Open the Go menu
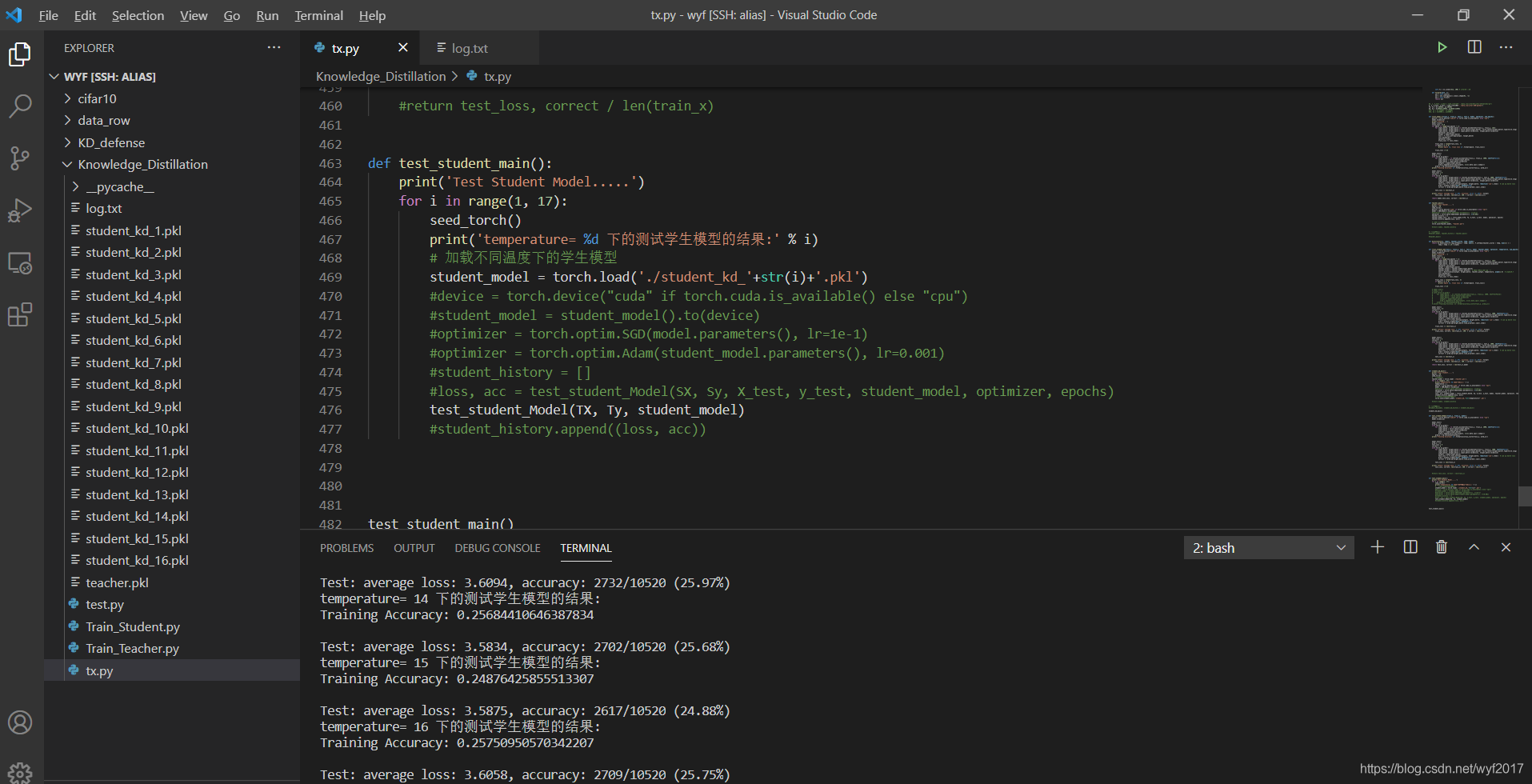The image size is (1532, 784). 232,15
